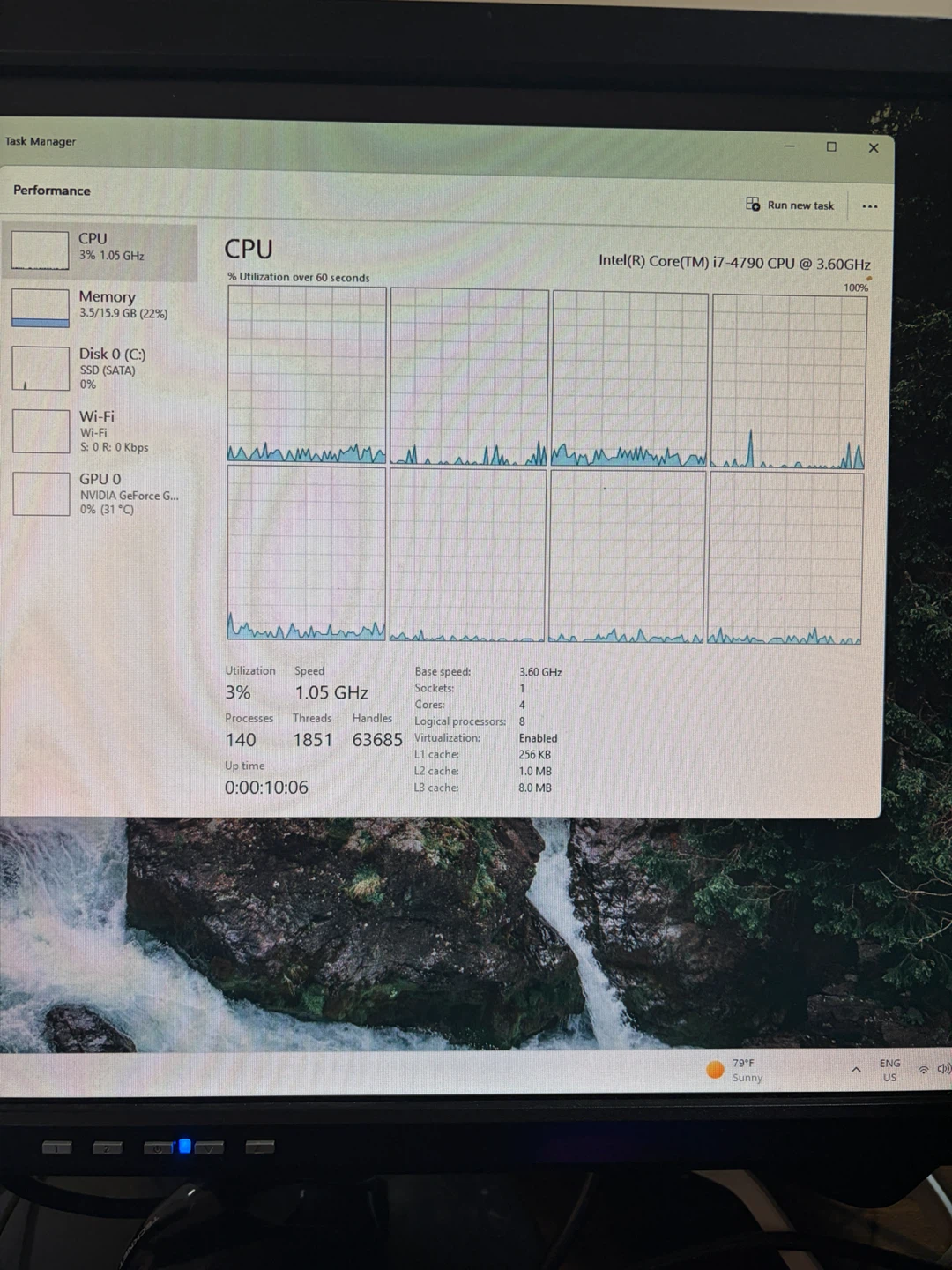
Task: Click the 1851 threads count
Action: (x=312, y=740)
